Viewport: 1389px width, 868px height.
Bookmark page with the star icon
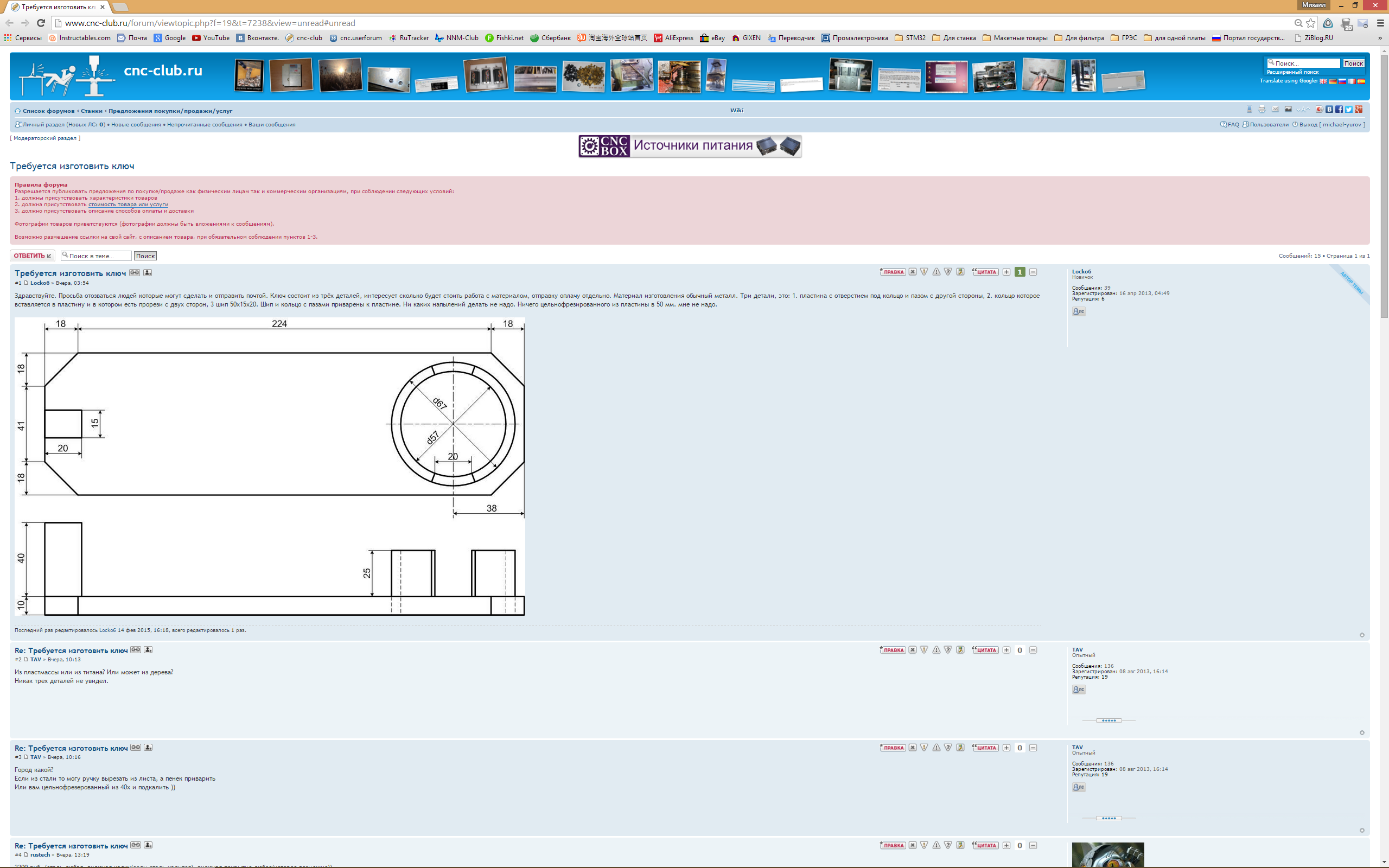click(1311, 23)
